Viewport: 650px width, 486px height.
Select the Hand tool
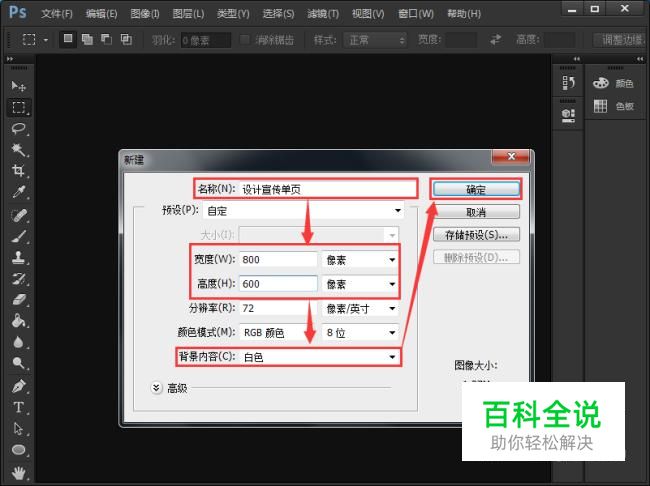tap(18, 472)
